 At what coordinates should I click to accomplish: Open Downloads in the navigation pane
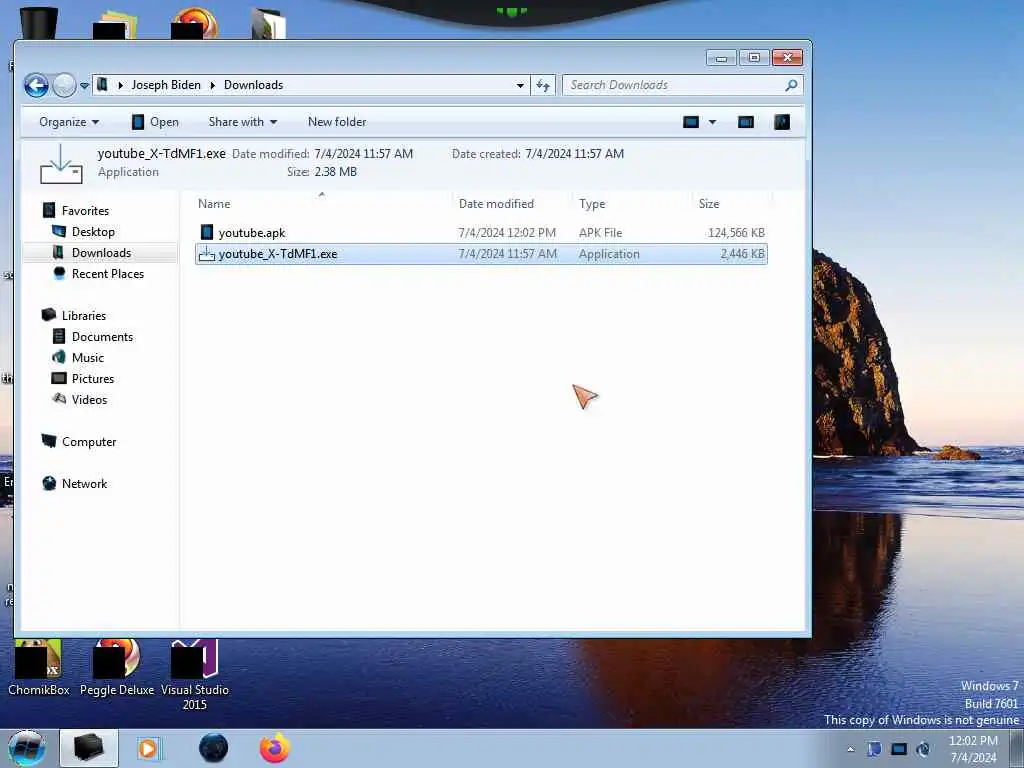click(x=101, y=253)
